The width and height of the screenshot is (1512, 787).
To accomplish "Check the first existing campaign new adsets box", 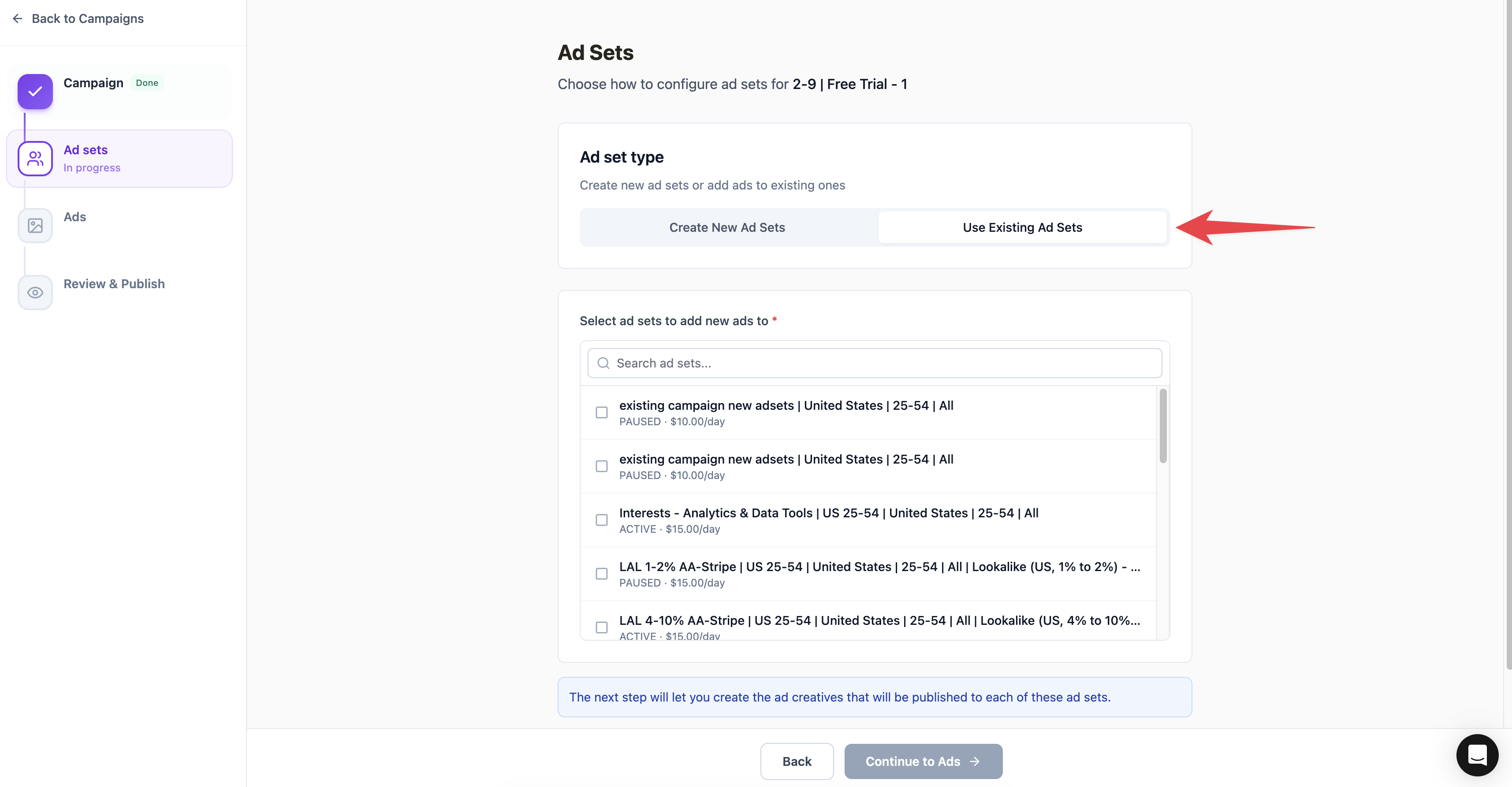I will 602,412.
